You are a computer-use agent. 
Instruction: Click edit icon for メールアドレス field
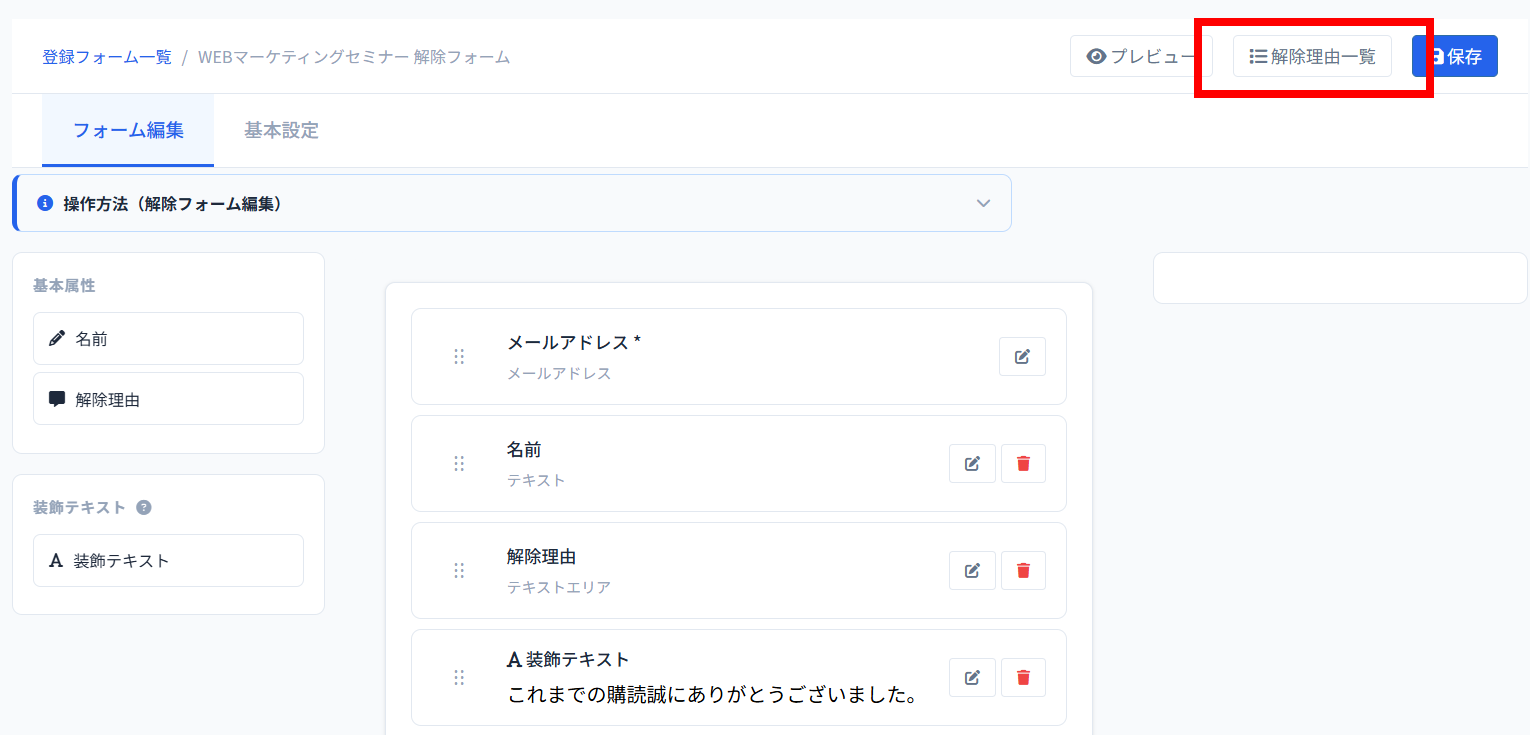click(x=1022, y=357)
